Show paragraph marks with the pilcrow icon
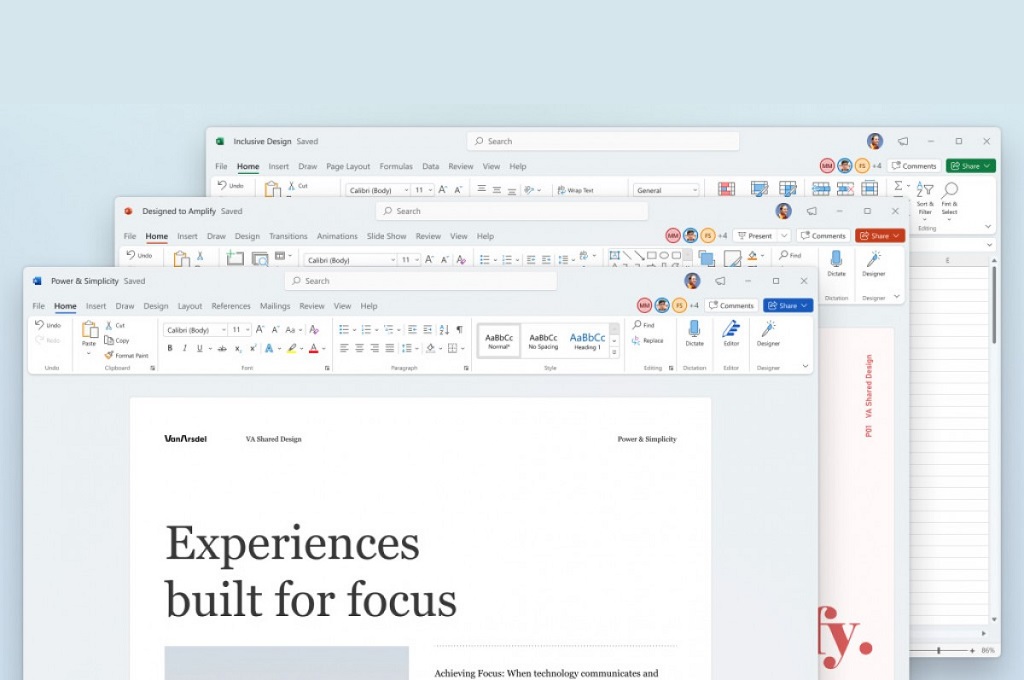 (x=460, y=329)
